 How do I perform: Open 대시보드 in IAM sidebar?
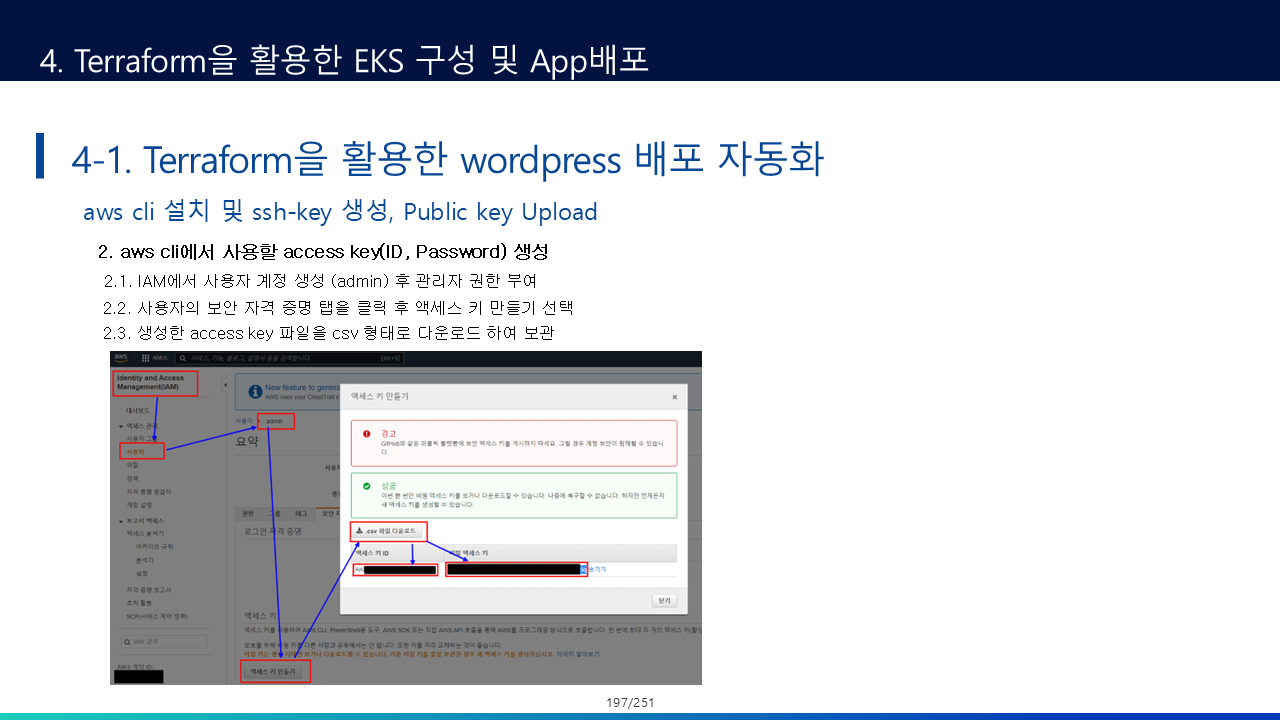click(138, 410)
